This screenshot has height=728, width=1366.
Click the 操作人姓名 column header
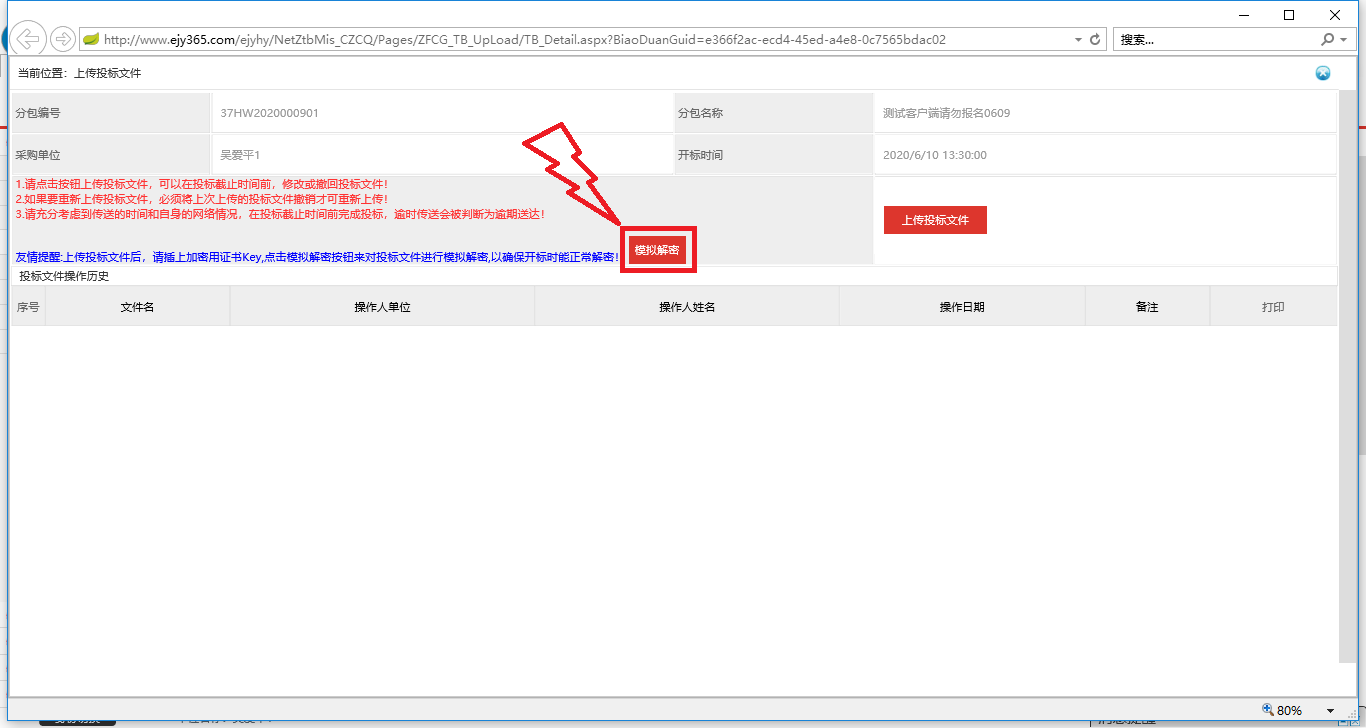click(x=687, y=307)
